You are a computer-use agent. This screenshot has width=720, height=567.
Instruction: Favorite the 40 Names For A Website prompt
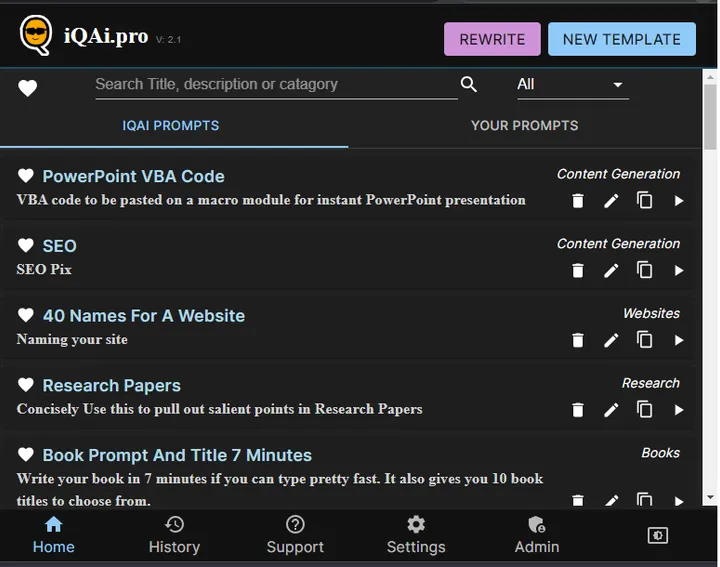[x=26, y=315]
